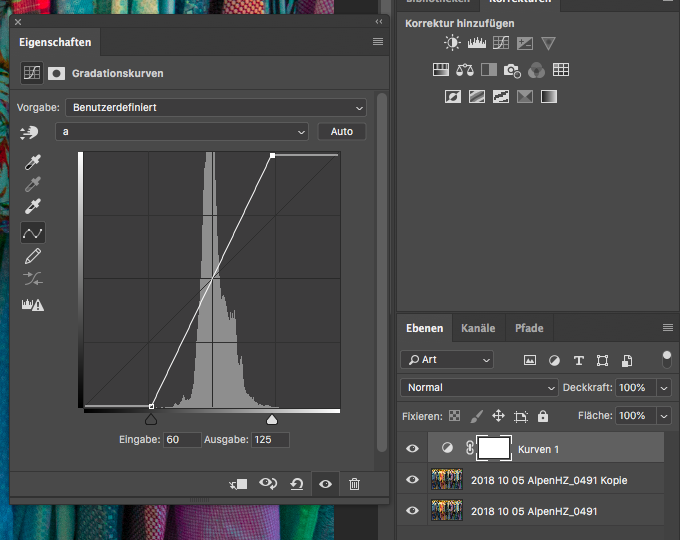This screenshot has width=680, height=540.
Task: View previous state of adjustment
Action: [x=268, y=484]
